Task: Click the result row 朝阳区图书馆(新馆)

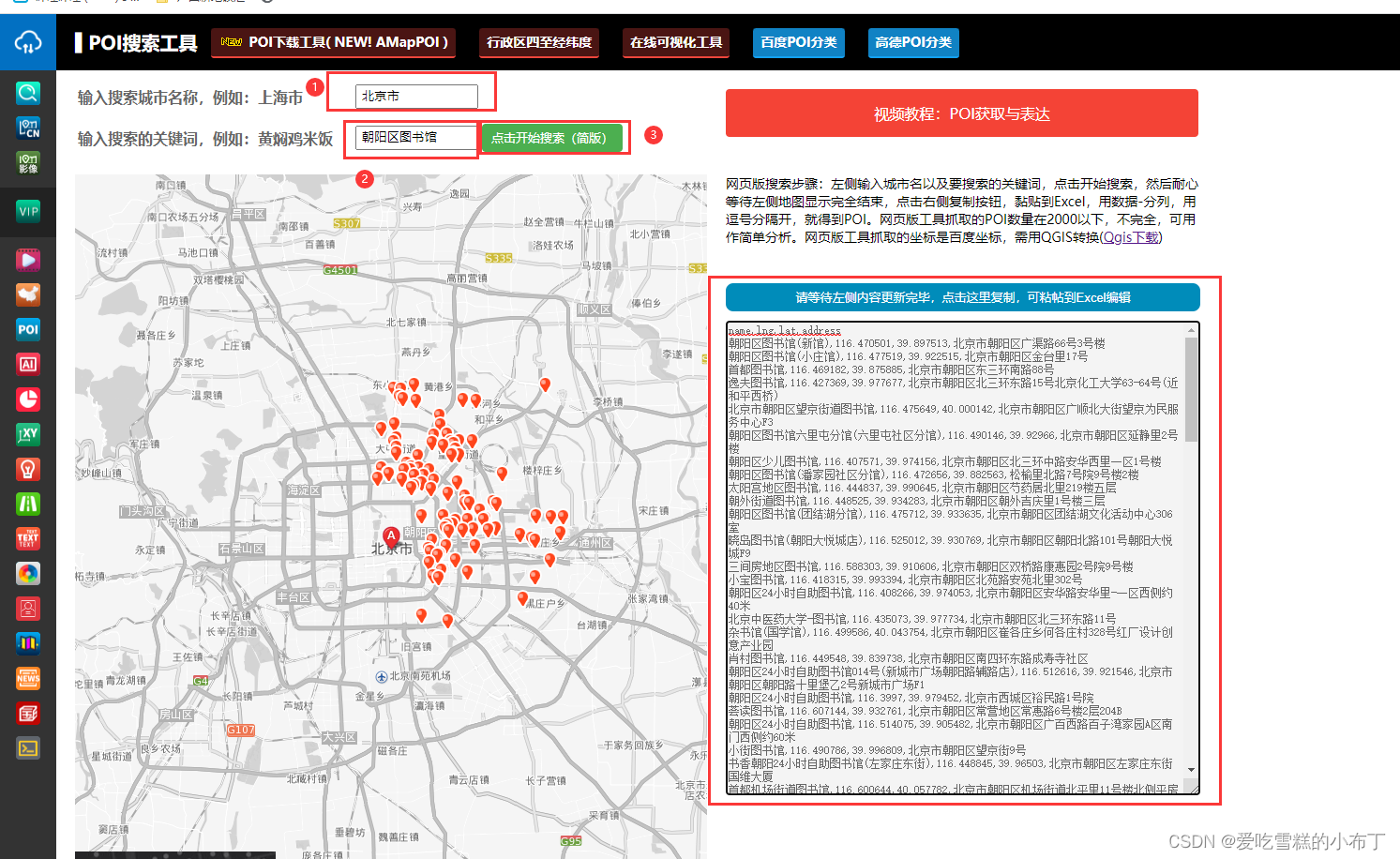Action: tap(916, 343)
